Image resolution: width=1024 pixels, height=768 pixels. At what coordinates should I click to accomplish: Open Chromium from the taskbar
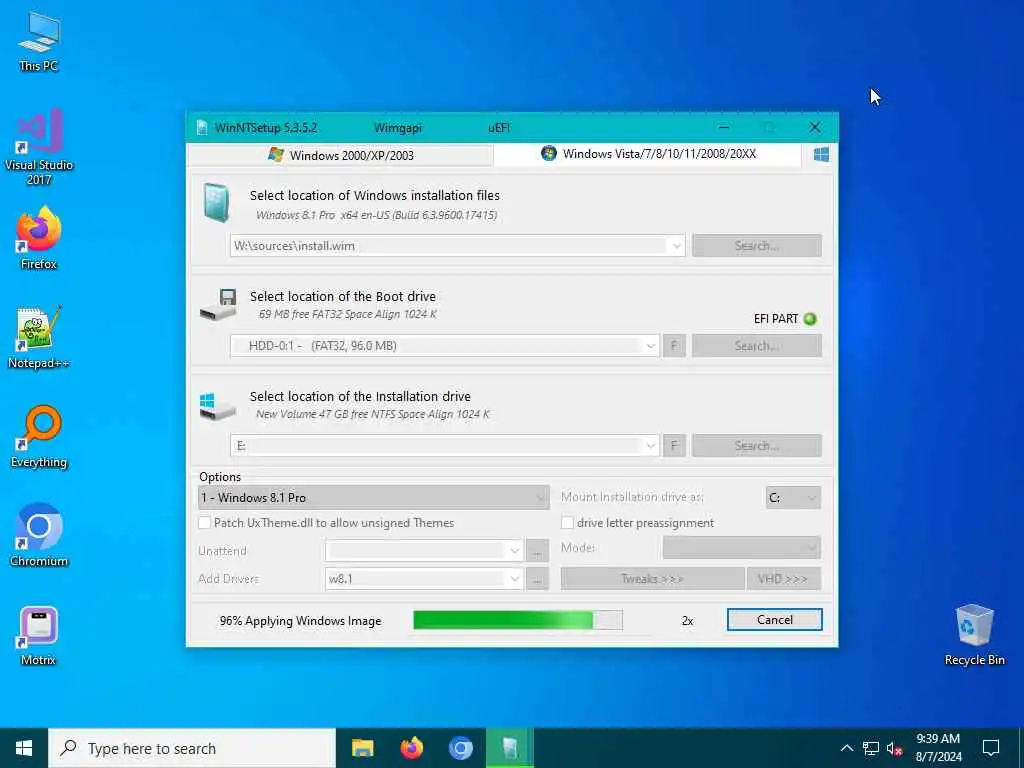(460, 748)
